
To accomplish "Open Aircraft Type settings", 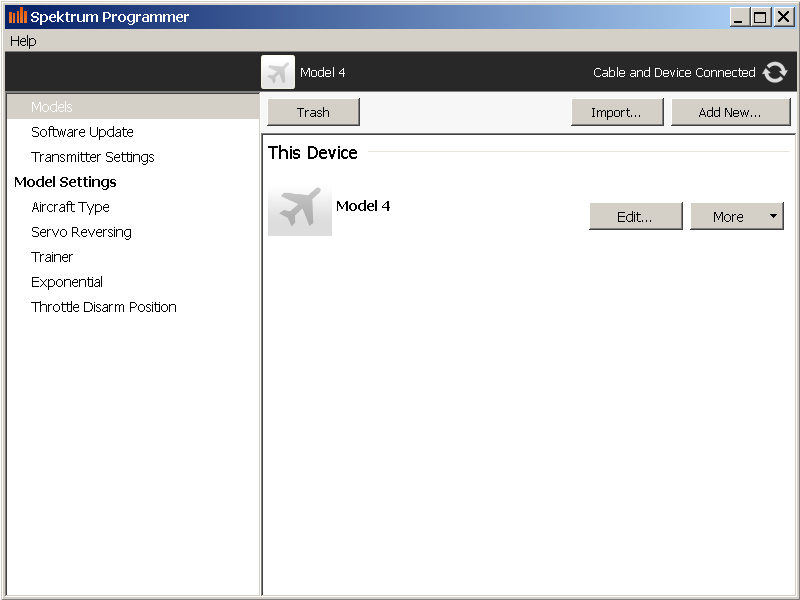I will [70, 207].
